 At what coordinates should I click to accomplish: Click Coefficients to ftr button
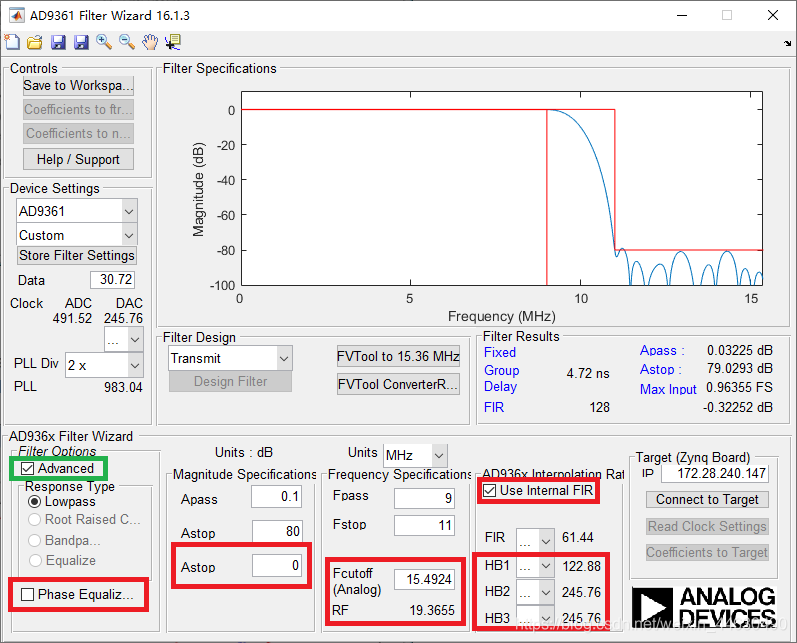tap(78, 109)
